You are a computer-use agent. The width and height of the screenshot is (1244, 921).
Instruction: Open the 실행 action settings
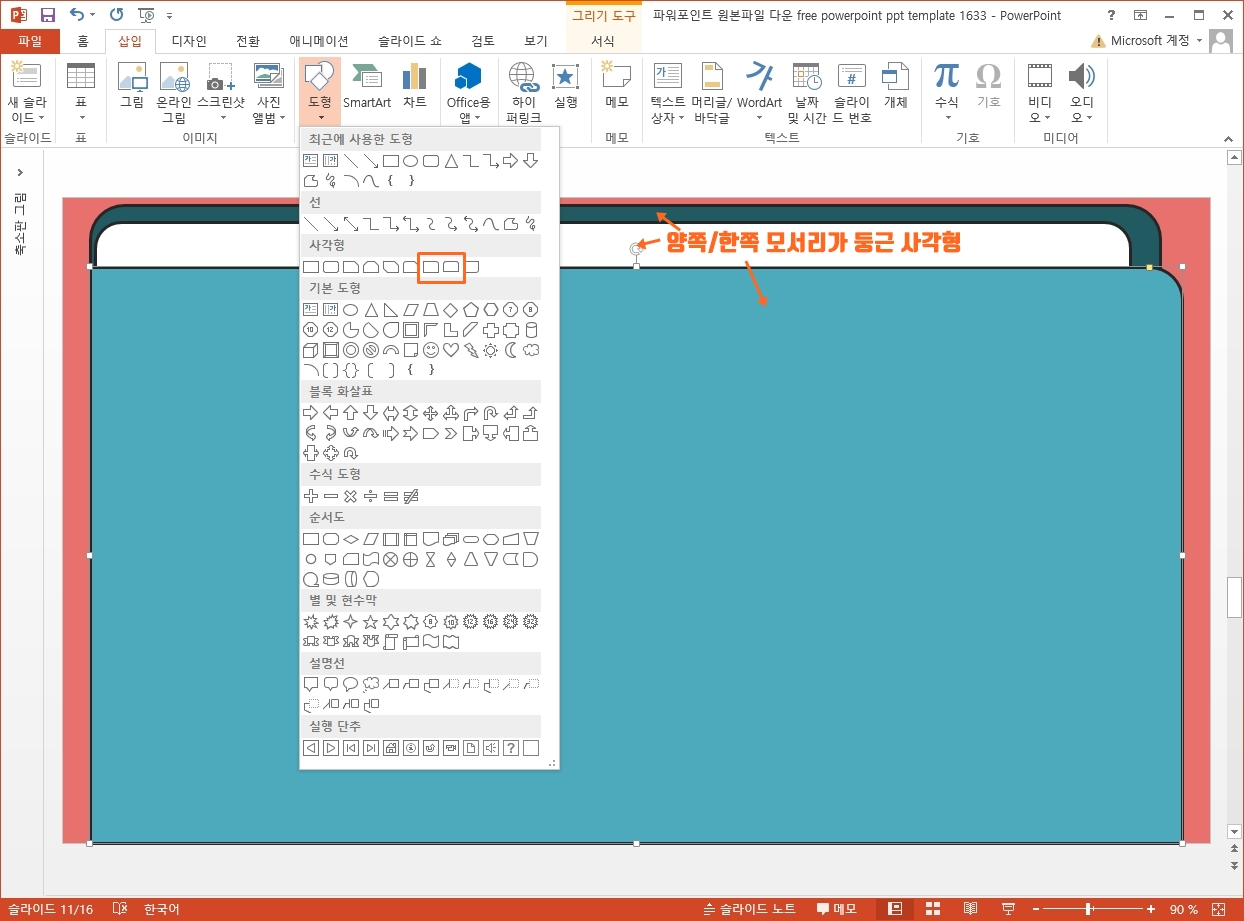(566, 85)
